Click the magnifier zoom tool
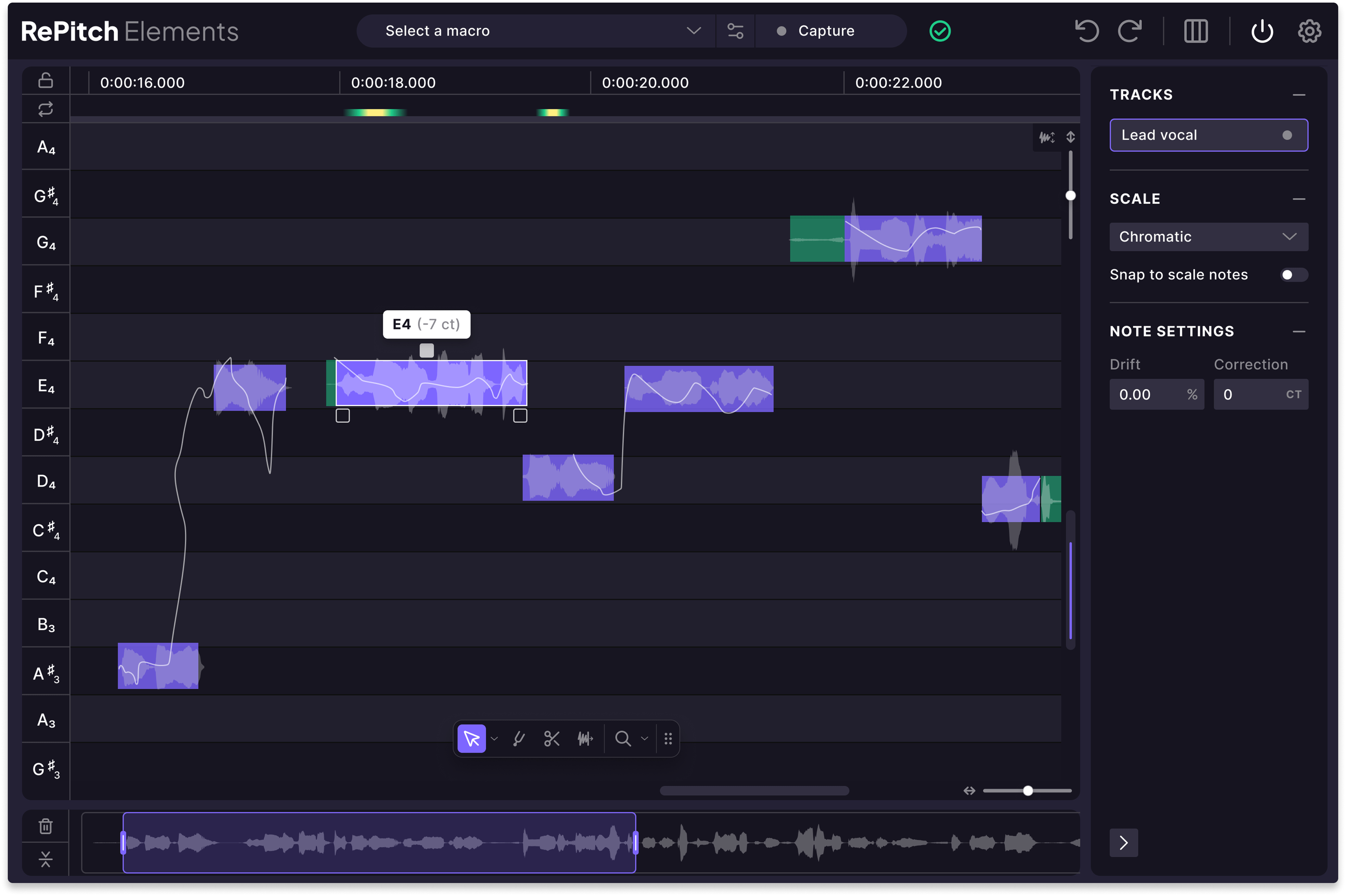This screenshot has width=1346, height=896. 623,739
